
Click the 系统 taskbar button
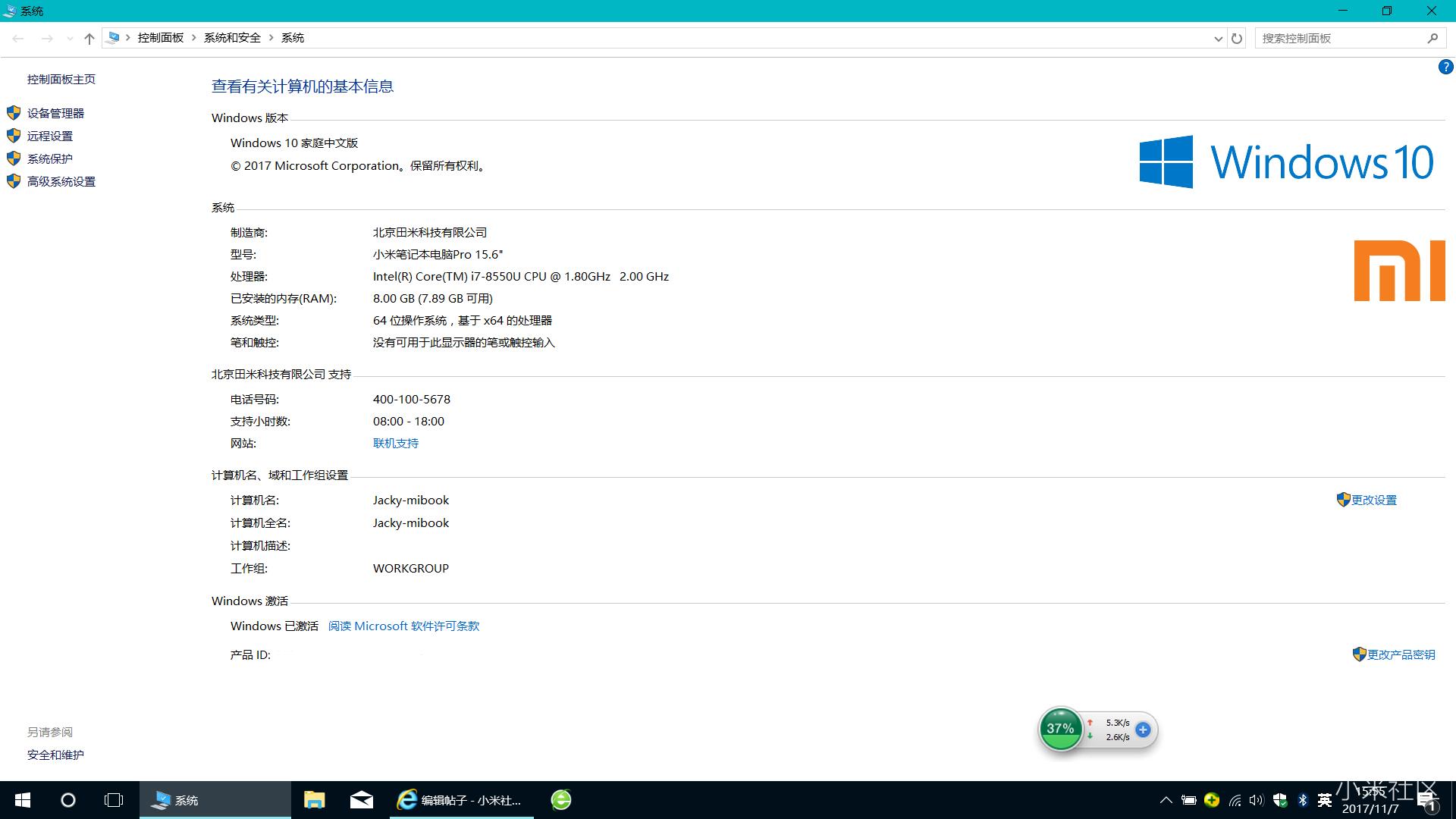click(215, 800)
